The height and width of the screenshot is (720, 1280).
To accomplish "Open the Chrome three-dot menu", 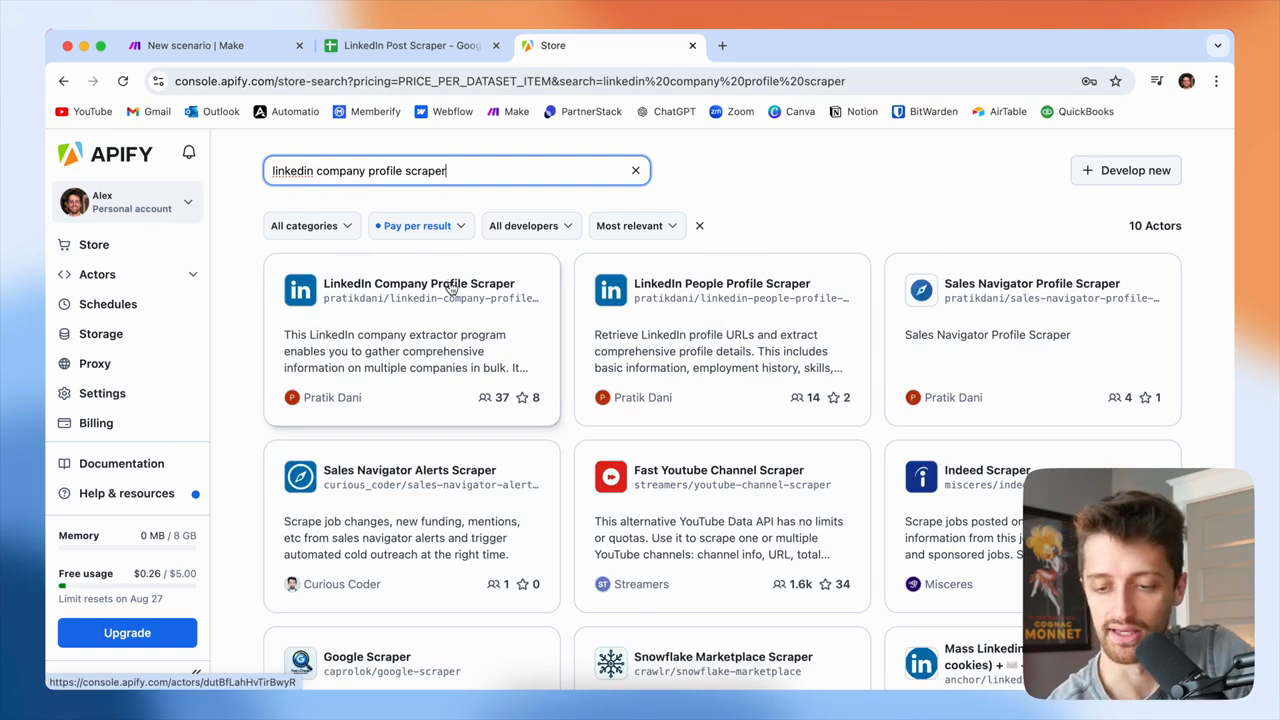I will click(x=1216, y=81).
